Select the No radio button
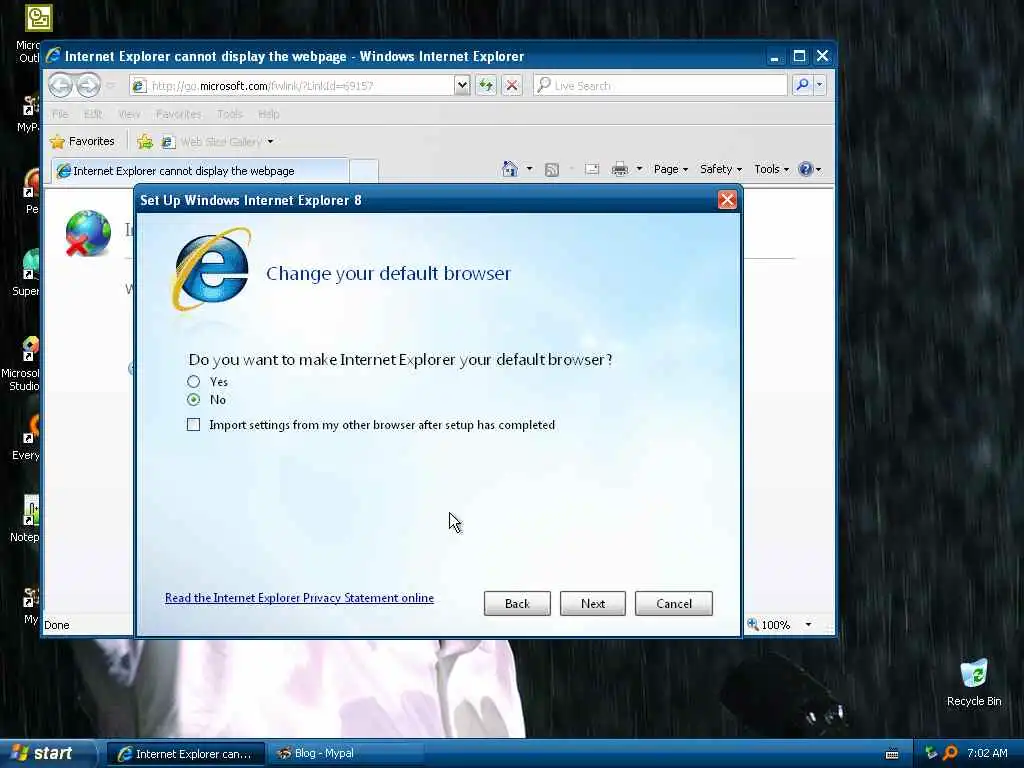The image size is (1024, 768). point(193,399)
